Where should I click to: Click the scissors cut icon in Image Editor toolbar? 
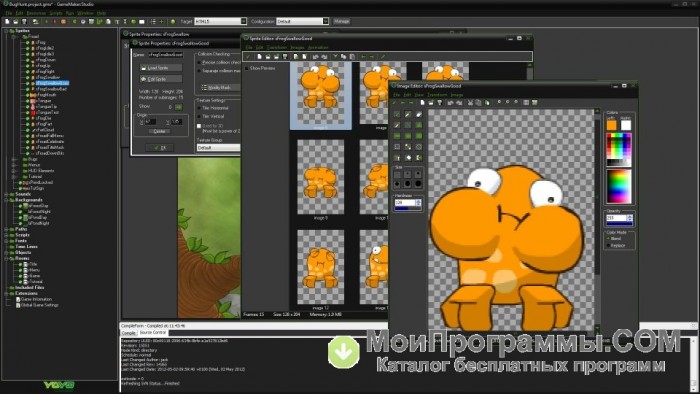[470, 103]
